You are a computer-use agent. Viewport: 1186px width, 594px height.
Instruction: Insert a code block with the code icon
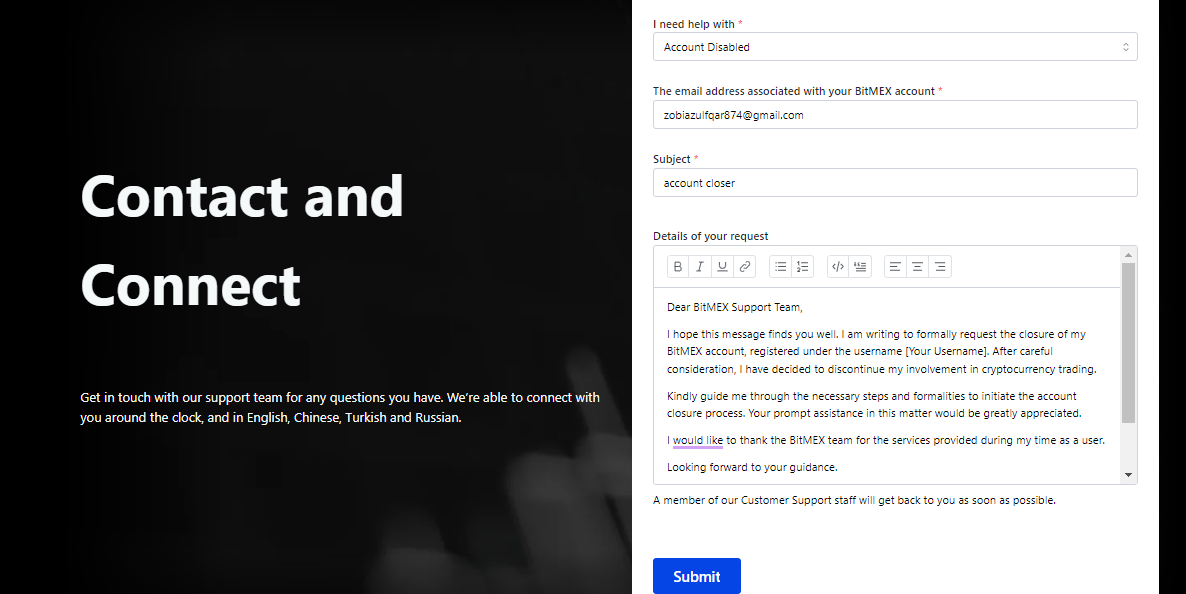pyautogui.click(x=838, y=266)
